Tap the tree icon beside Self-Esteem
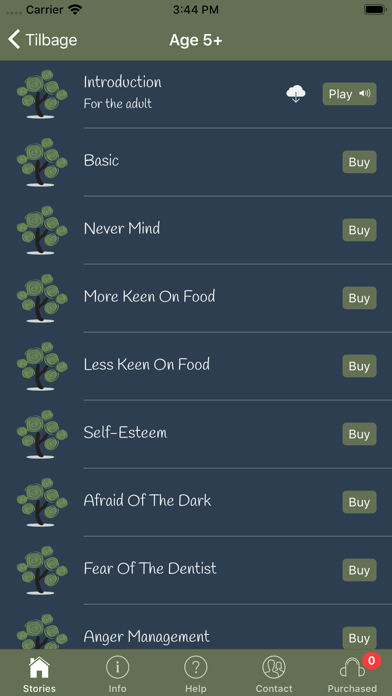 [42, 434]
